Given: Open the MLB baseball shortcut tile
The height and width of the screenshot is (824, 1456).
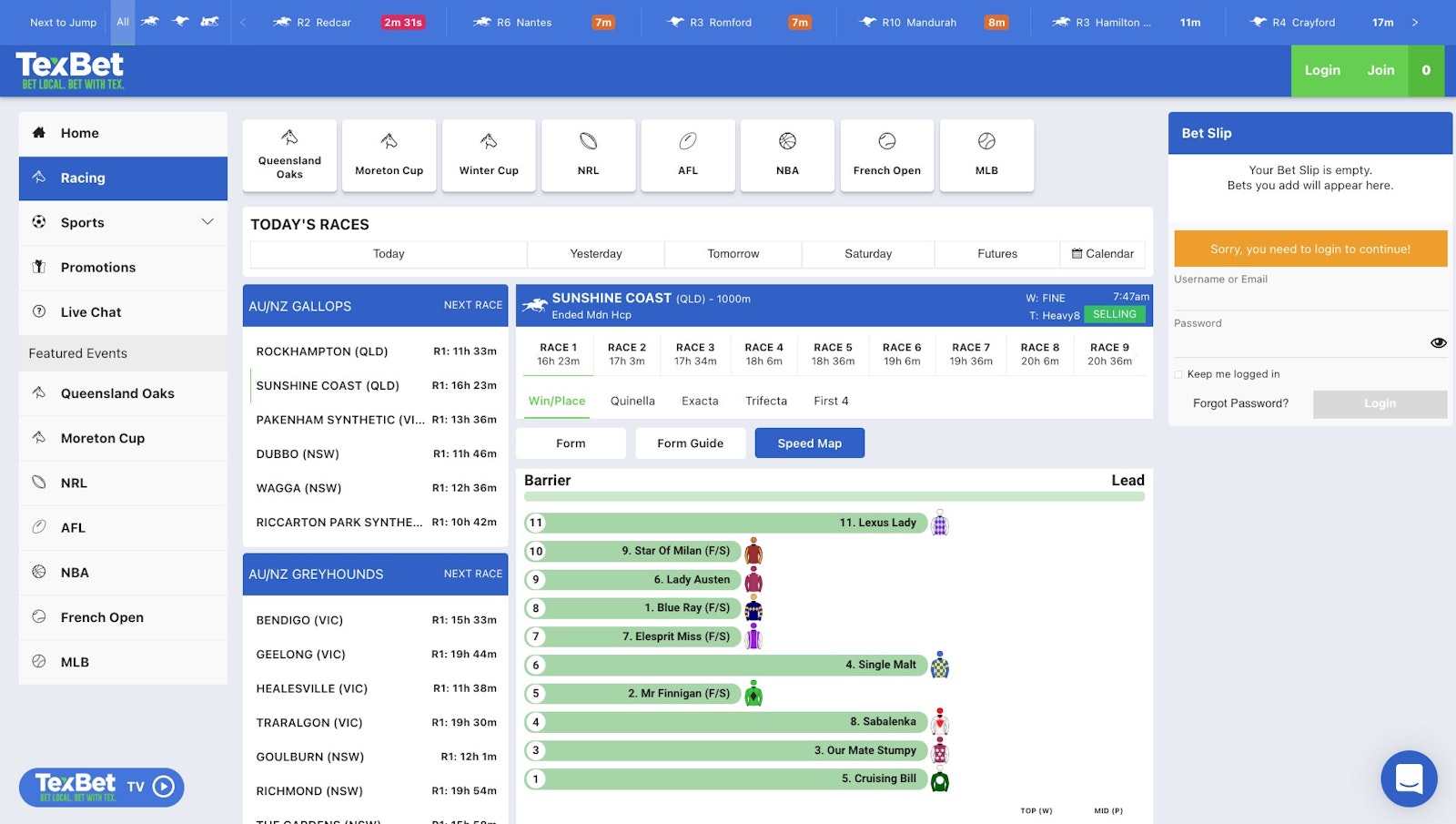Looking at the screenshot, I should tap(986, 155).
